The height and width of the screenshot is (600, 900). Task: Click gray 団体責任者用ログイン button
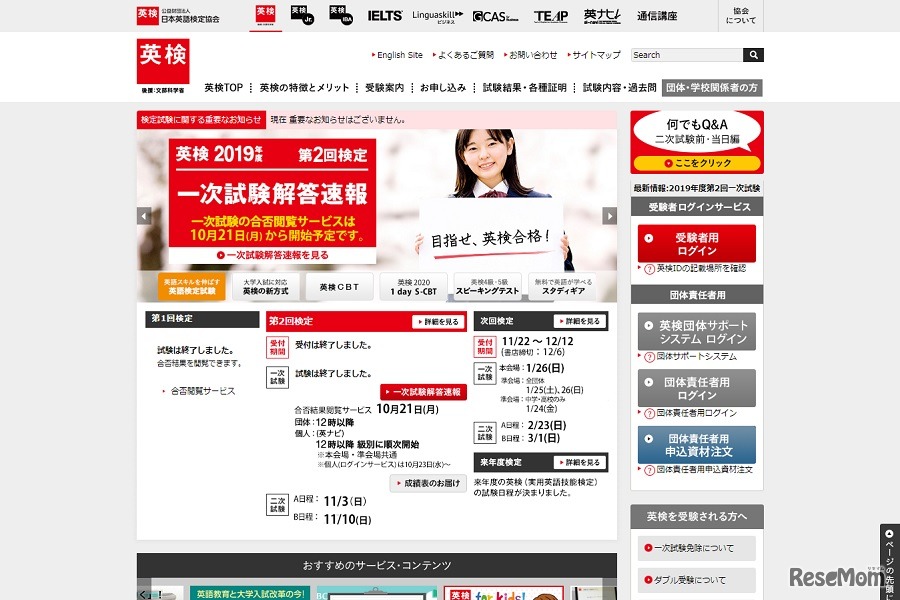697,388
